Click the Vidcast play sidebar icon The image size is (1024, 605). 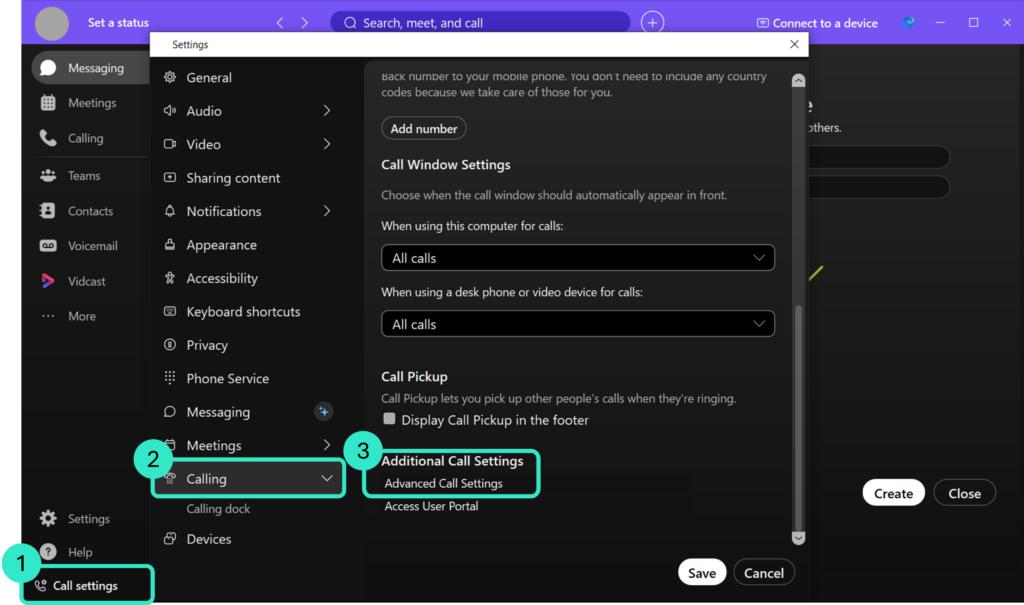coord(48,281)
